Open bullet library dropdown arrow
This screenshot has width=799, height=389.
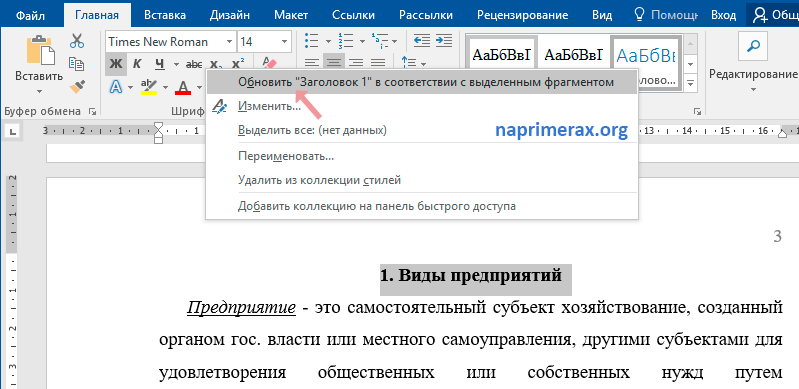(328, 41)
